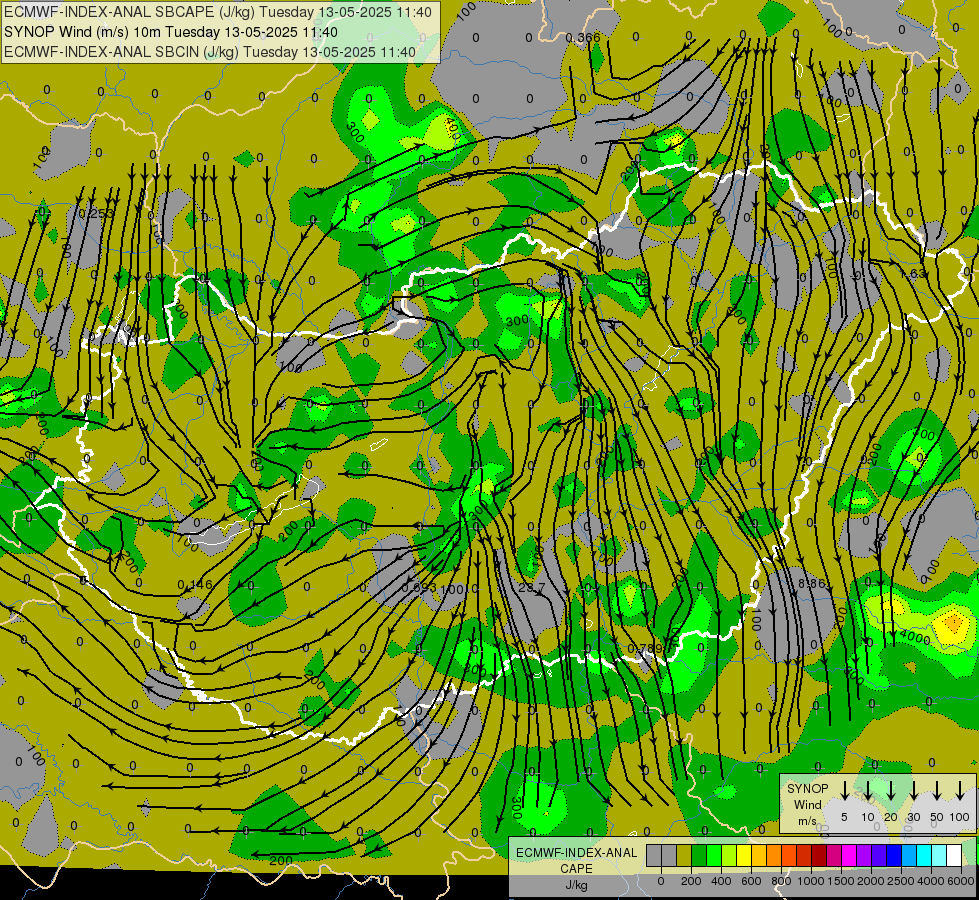The height and width of the screenshot is (900, 979).
Task: Select the bright magenta CAPE legend swatch
Action: (x=850, y=855)
